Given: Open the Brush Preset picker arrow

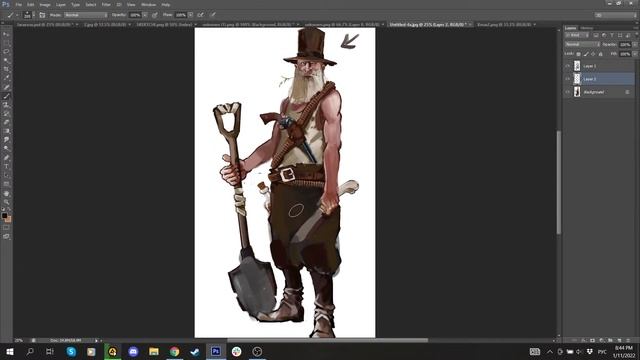Looking at the screenshot, I should (x=33, y=15).
